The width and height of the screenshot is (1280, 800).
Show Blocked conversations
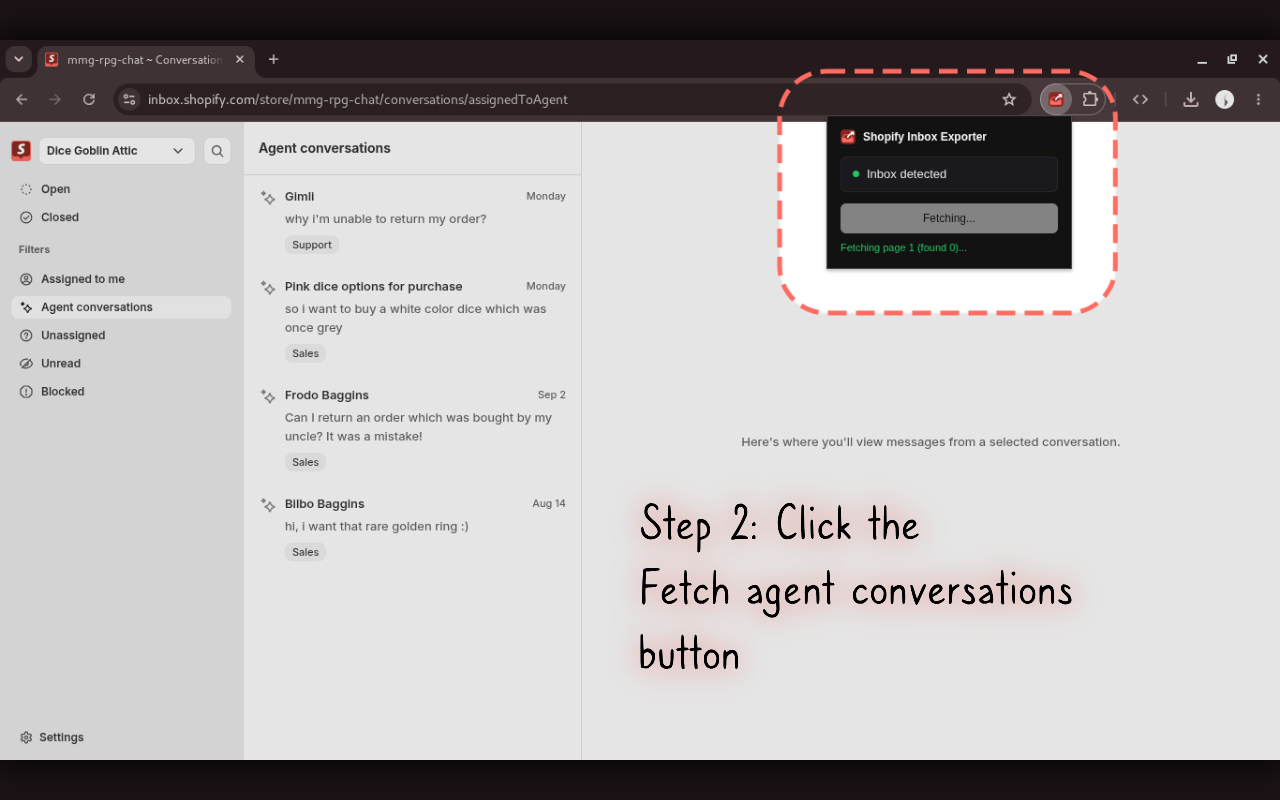tap(121, 391)
